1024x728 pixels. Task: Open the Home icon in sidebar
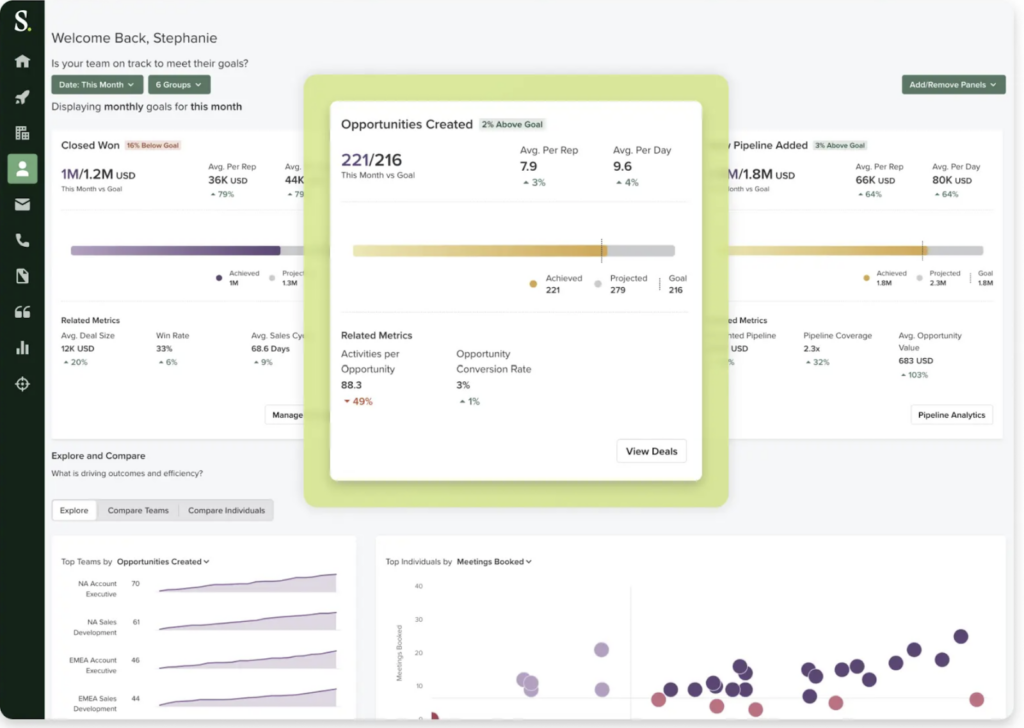(x=22, y=61)
